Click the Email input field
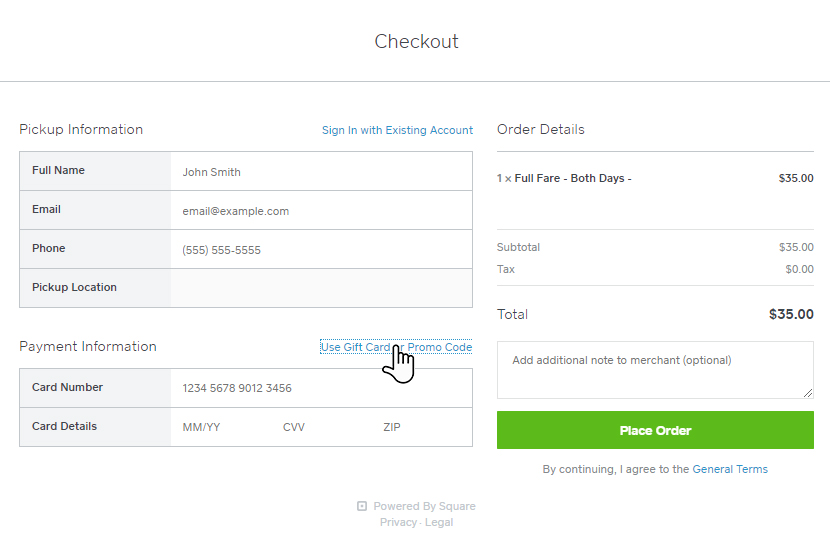Image resolution: width=830 pixels, height=540 pixels. click(x=320, y=211)
